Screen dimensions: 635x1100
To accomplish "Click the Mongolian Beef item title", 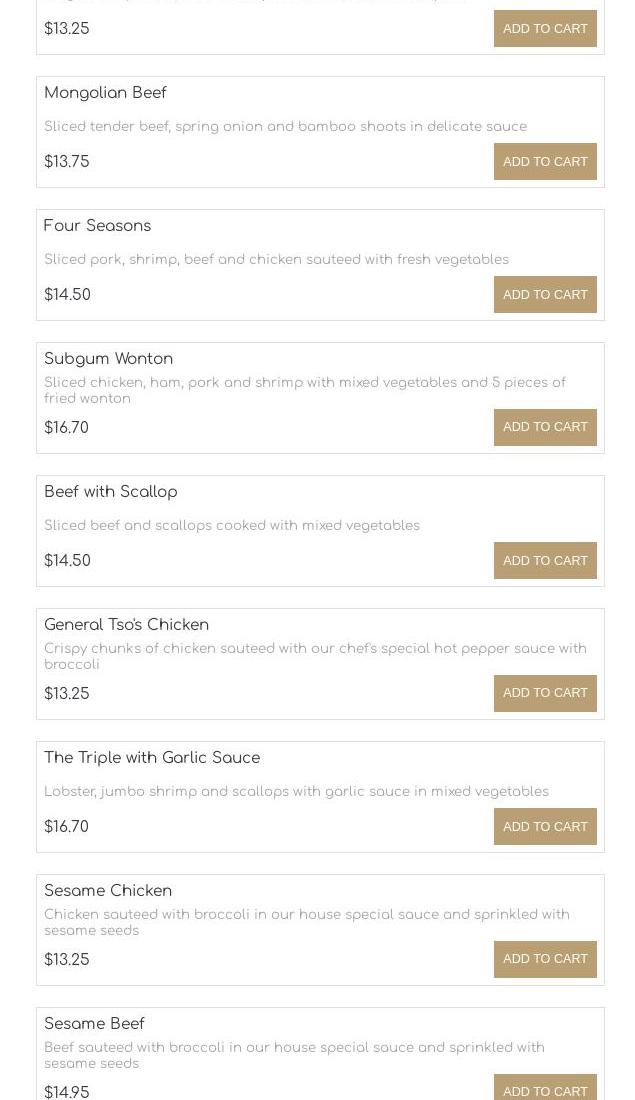I will coord(105,93).
